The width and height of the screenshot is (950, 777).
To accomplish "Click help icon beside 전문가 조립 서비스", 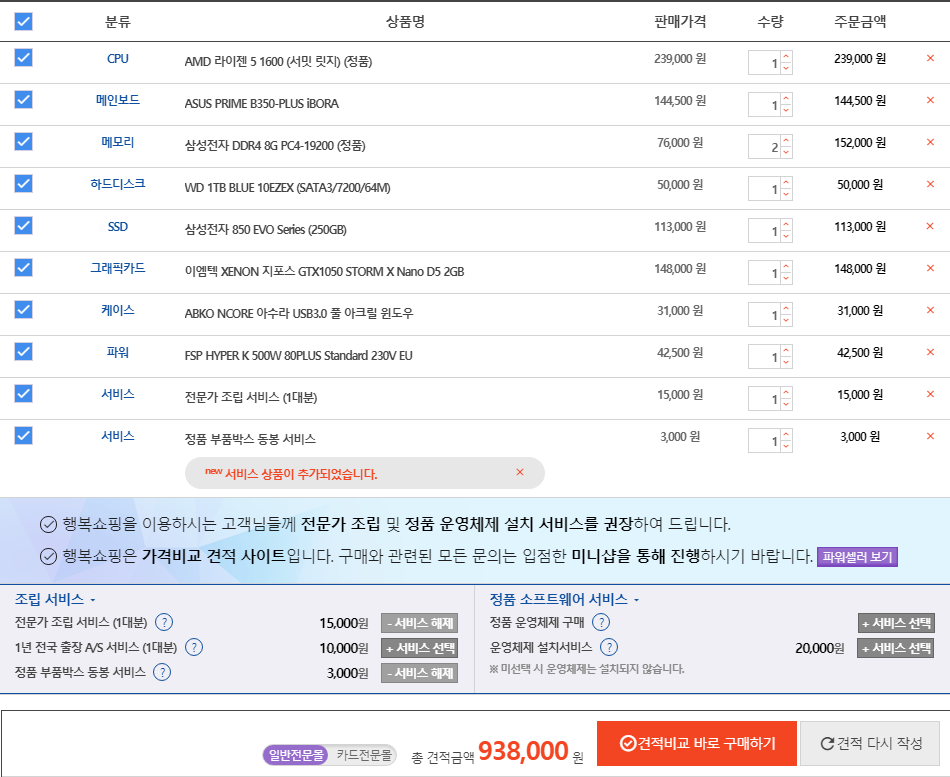I will [165, 622].
